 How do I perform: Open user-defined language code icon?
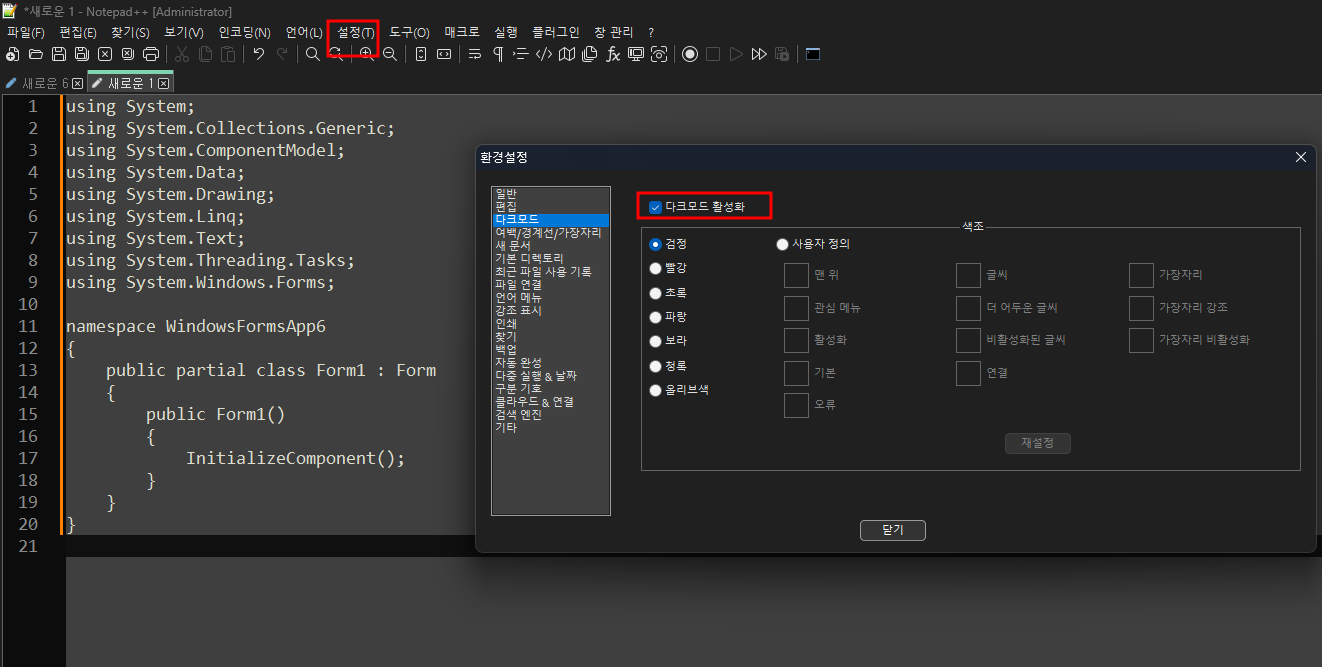coord(544,54)
